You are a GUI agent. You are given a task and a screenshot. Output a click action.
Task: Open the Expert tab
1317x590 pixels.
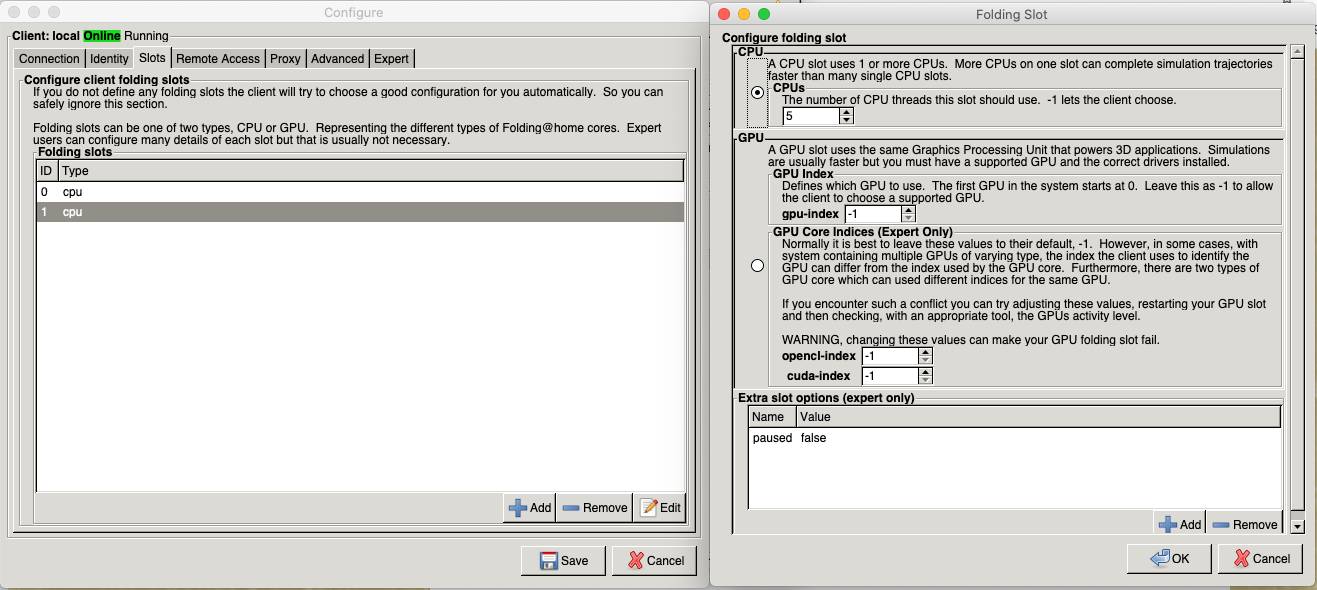(391, 58)
